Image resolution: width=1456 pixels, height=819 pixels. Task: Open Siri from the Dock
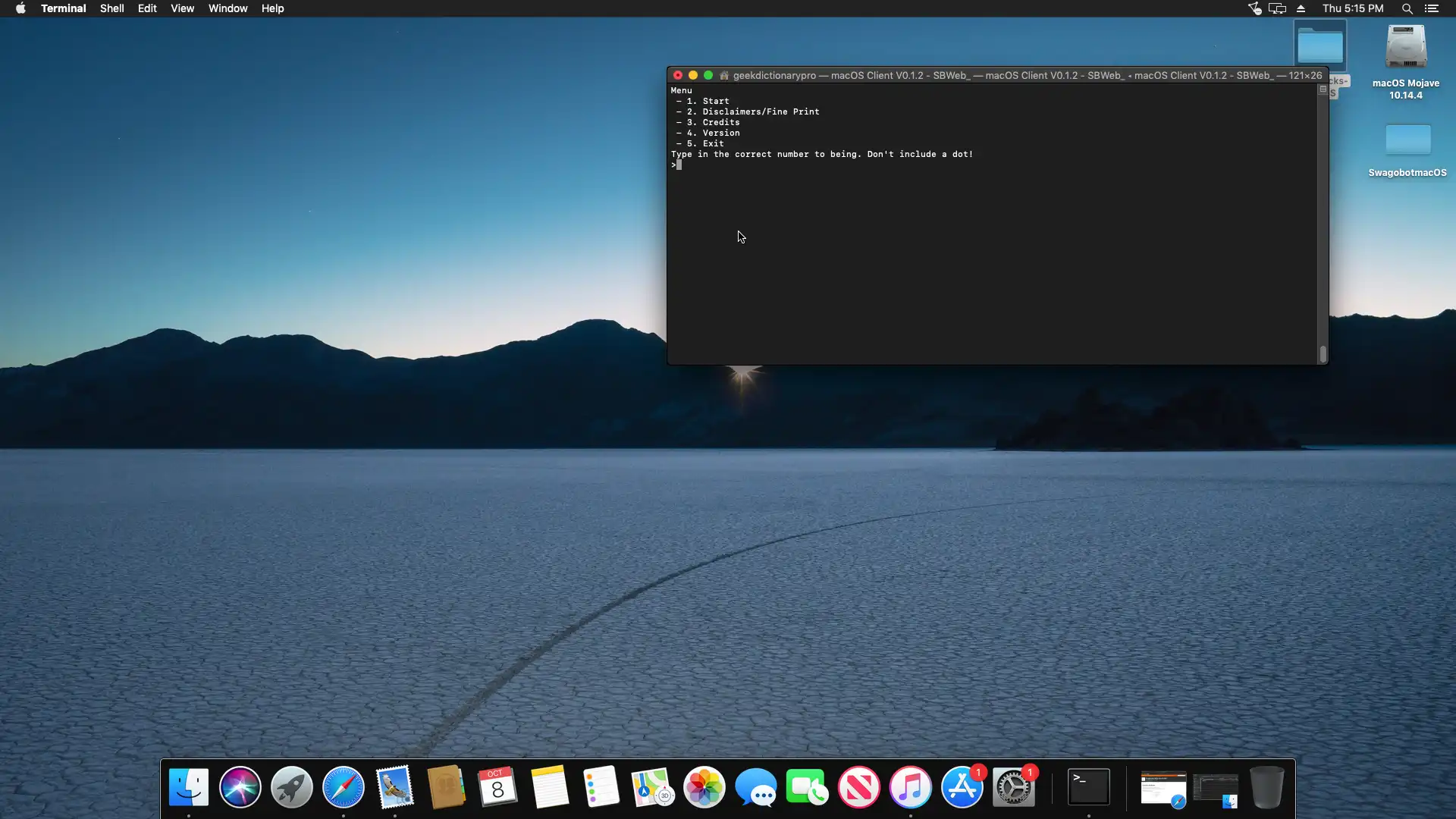(240, 787)
